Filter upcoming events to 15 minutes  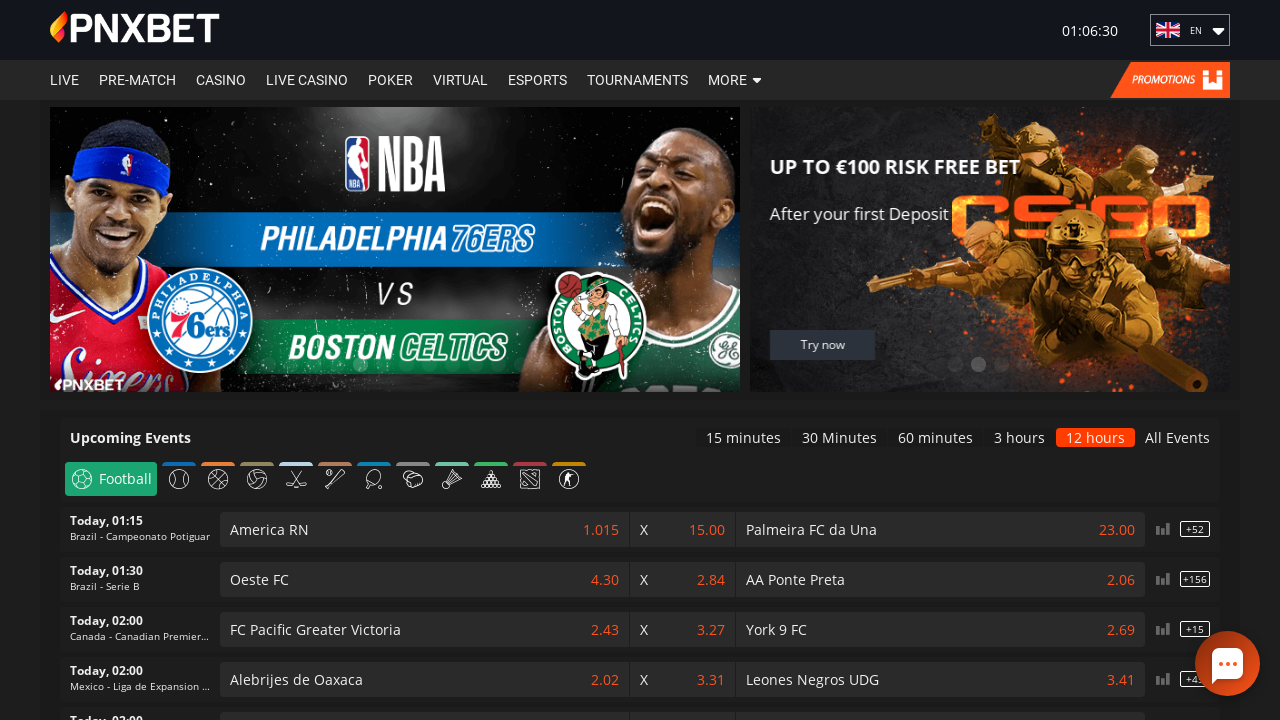coord(743,438)
